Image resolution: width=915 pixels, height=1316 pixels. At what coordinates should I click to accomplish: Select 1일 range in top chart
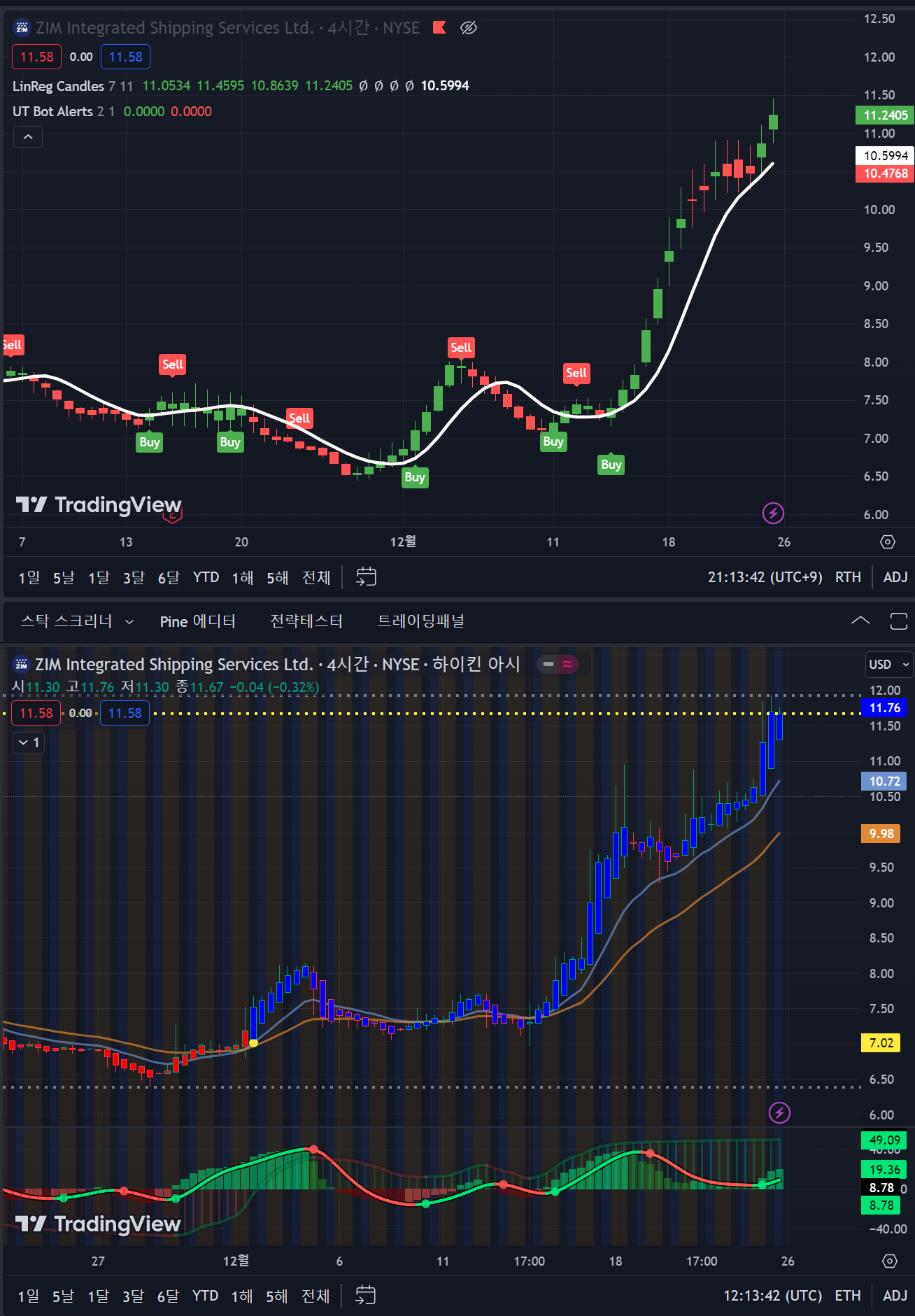coord(29,577)
